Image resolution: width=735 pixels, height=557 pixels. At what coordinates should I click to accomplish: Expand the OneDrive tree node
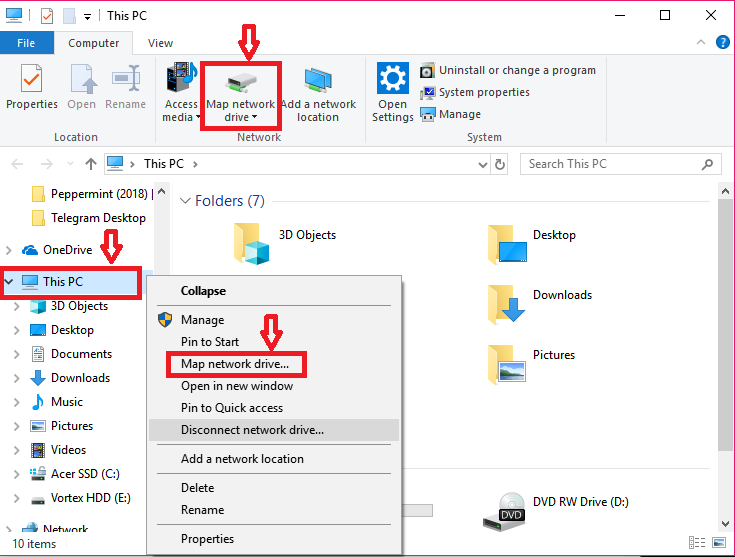tap(8, 250)
